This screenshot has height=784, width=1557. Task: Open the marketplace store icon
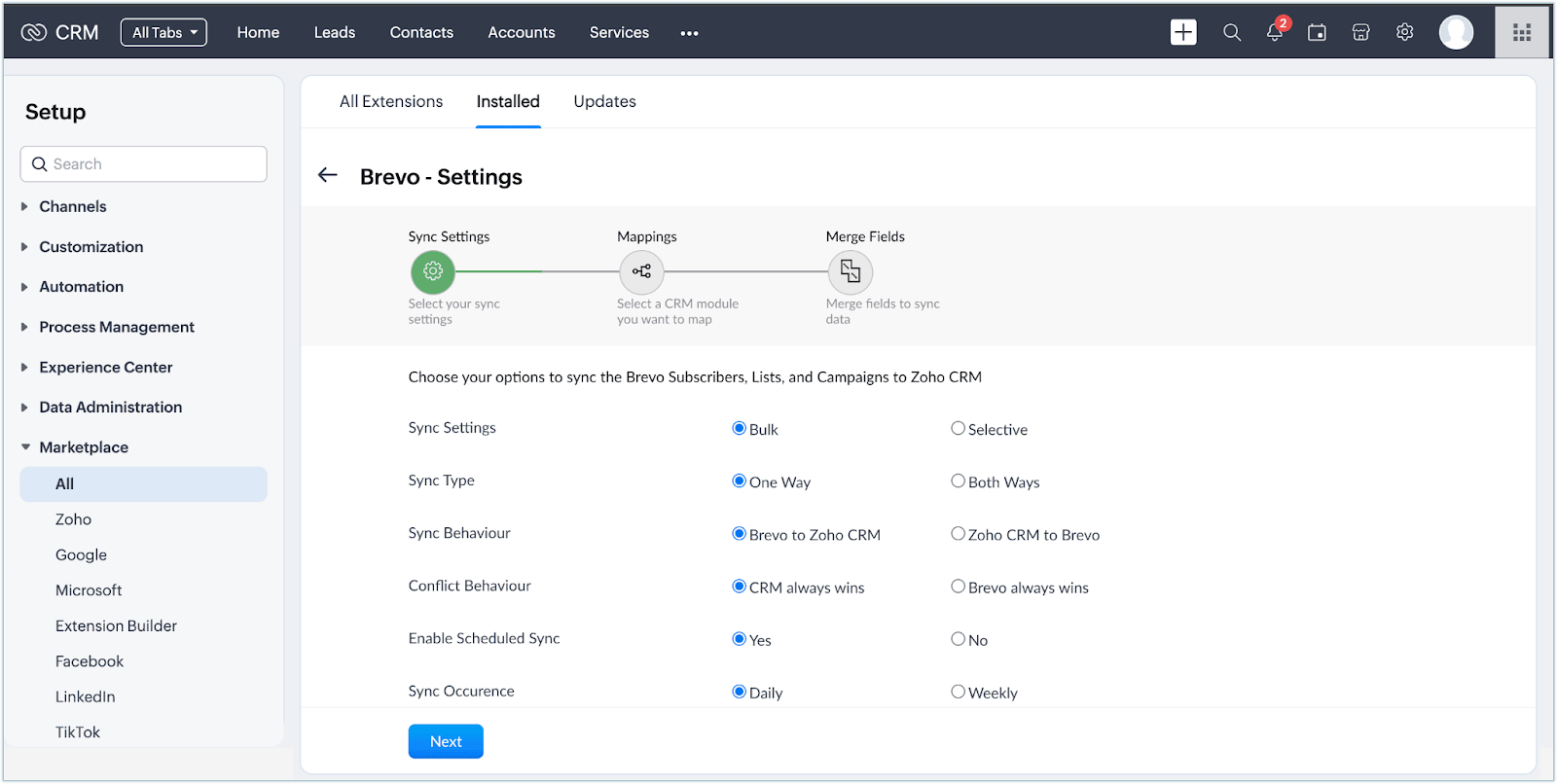tap(1360, 32)
